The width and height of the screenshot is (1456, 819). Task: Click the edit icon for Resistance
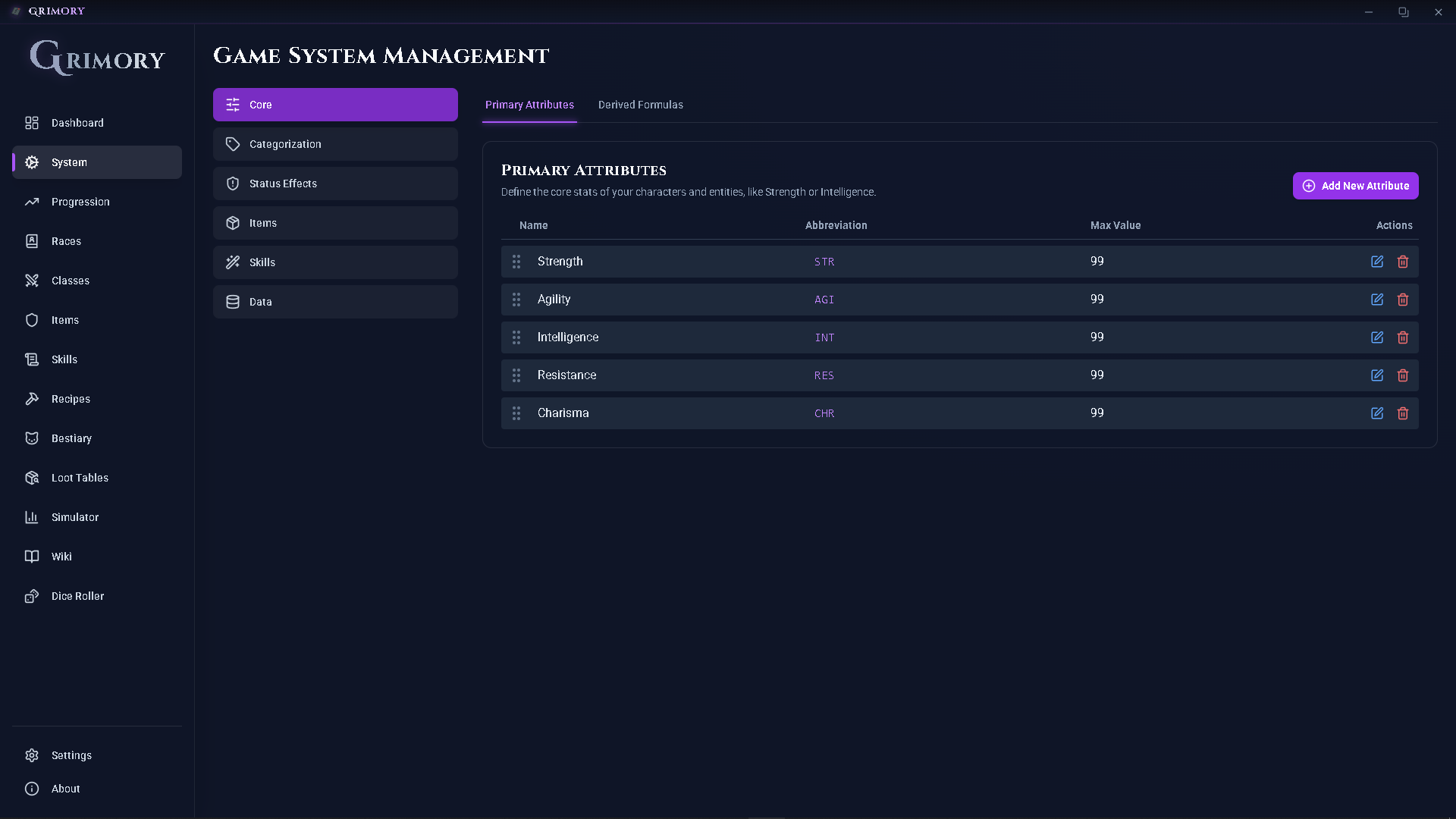coord(1377,375)
